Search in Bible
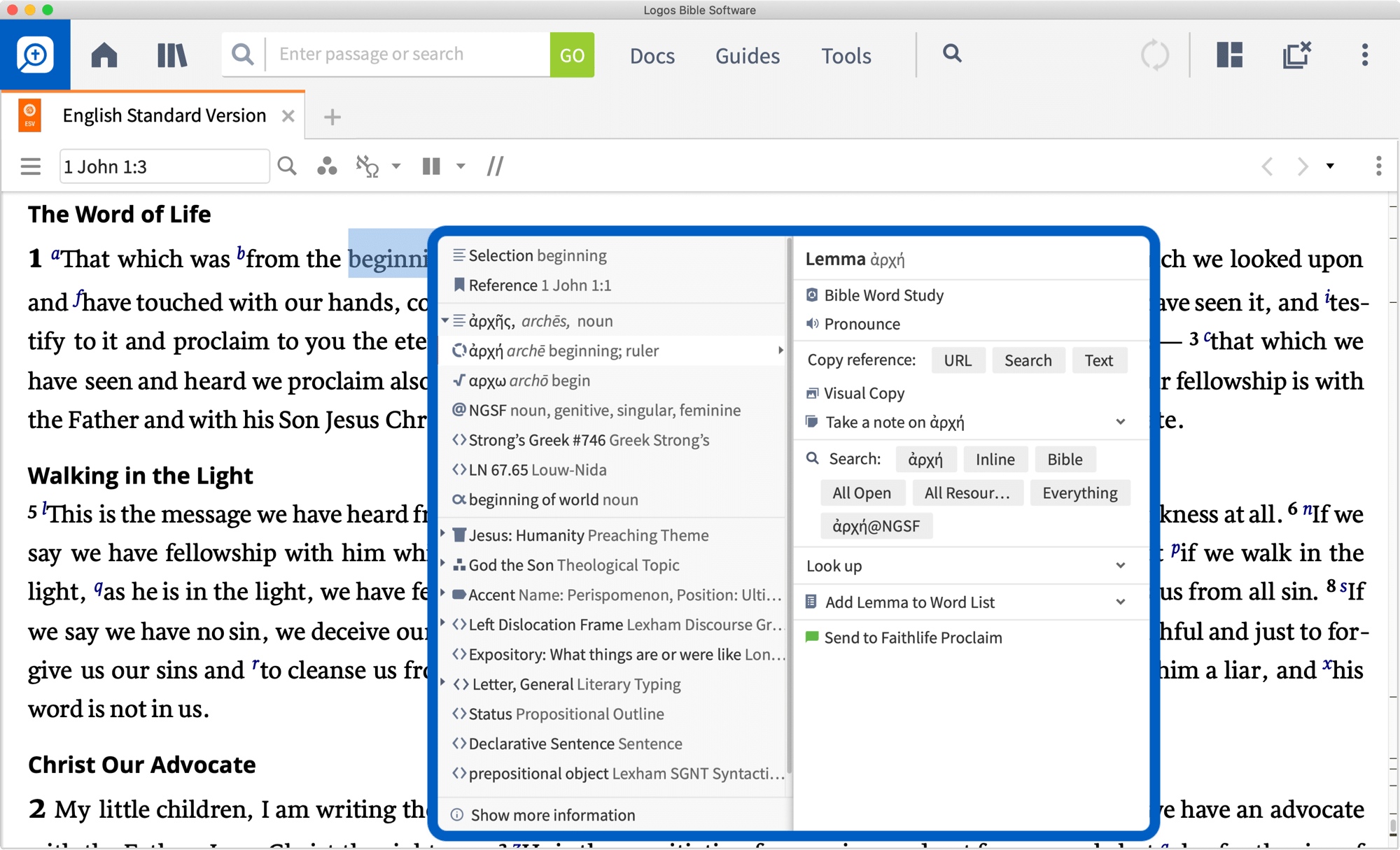1400x850 pixels. [x=1065, y=460]
